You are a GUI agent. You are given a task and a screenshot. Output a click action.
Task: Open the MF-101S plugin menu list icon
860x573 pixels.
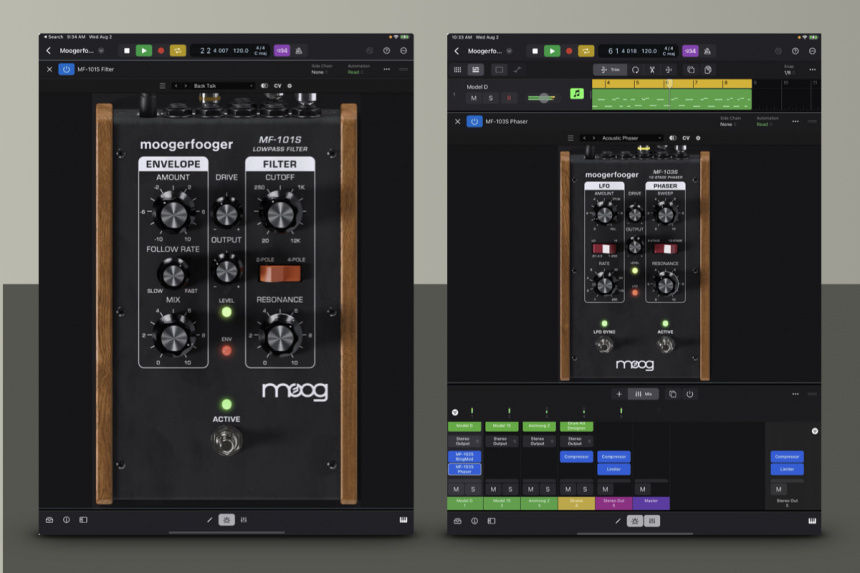(x=162, y=86)
